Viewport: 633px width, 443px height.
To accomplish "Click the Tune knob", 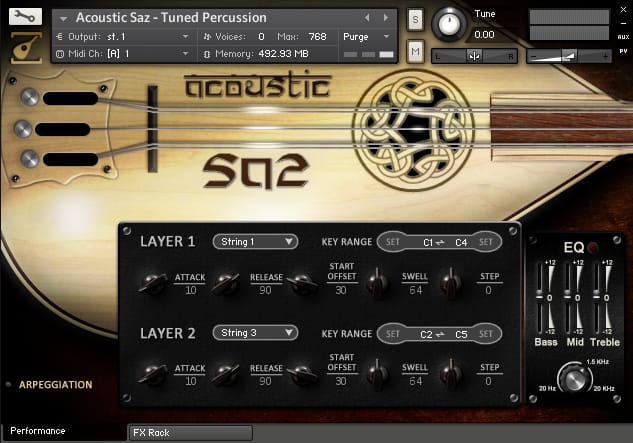I will 449,23.
